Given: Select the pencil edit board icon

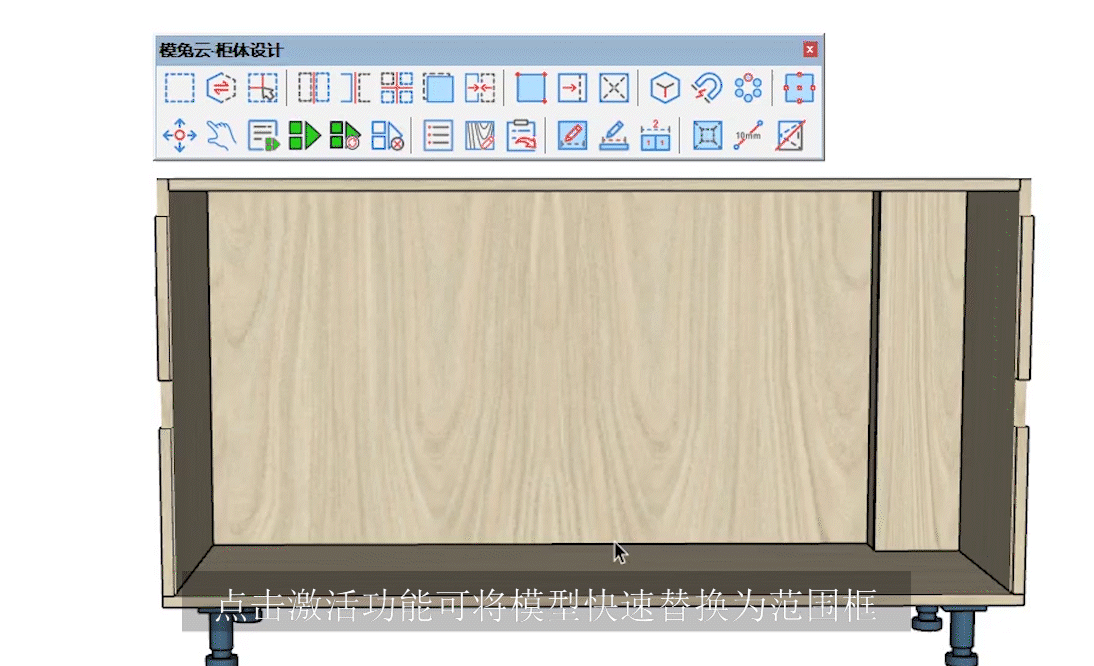Looking at the screenshot, I should click(x=571, y=135).
